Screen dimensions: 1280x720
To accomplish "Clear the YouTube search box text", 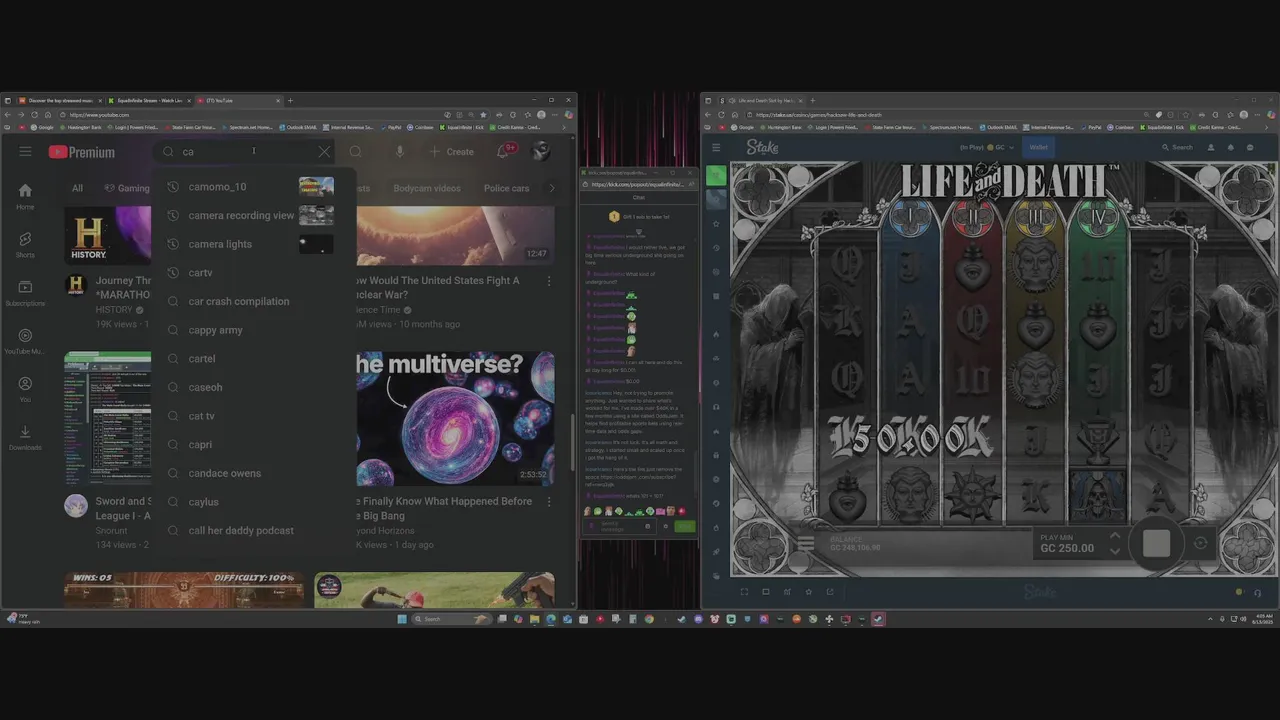I will tap(324, 152).
